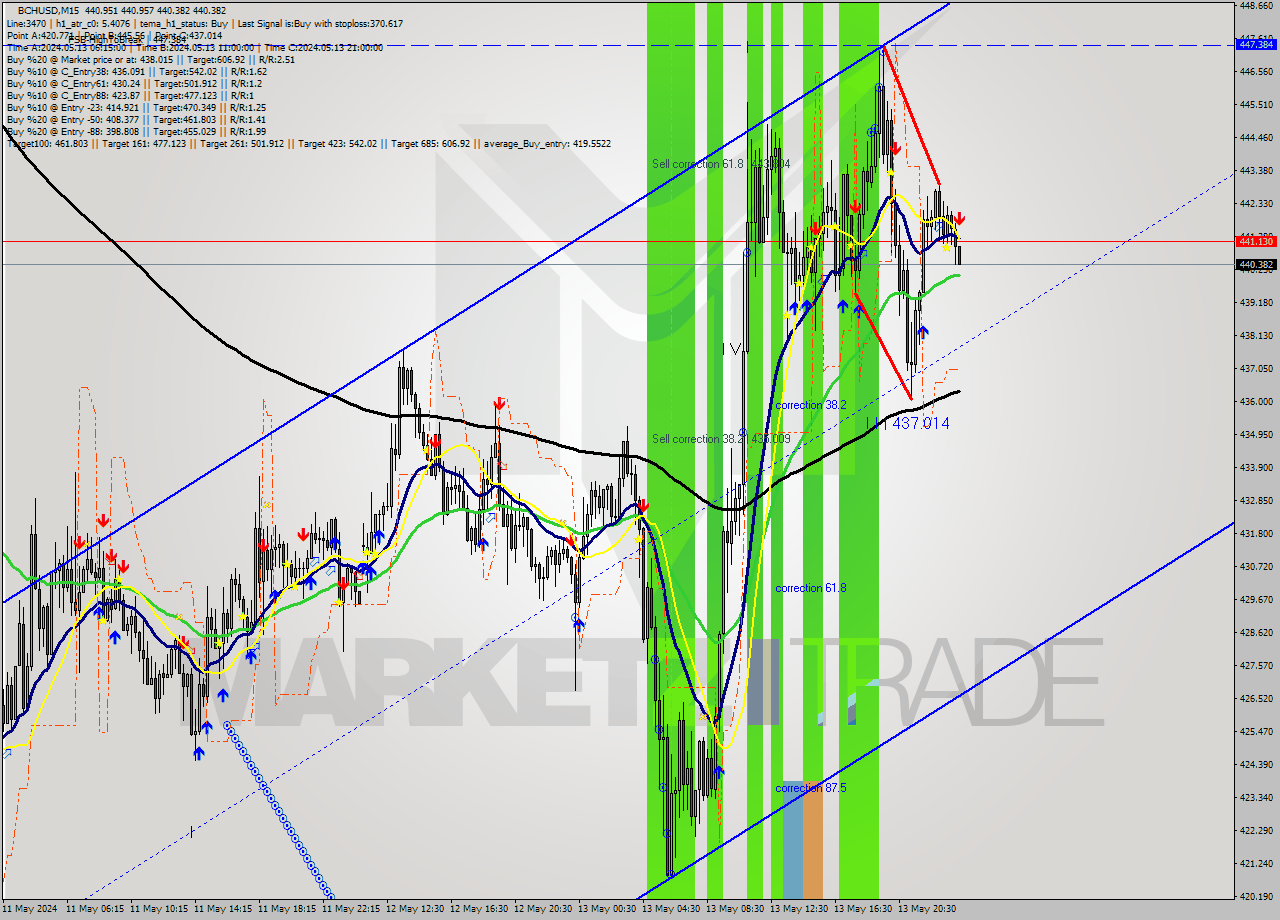Click the 'Target 161: 477.123' value
Viewport: 1280px width, 920px height.
click(143, 144)
